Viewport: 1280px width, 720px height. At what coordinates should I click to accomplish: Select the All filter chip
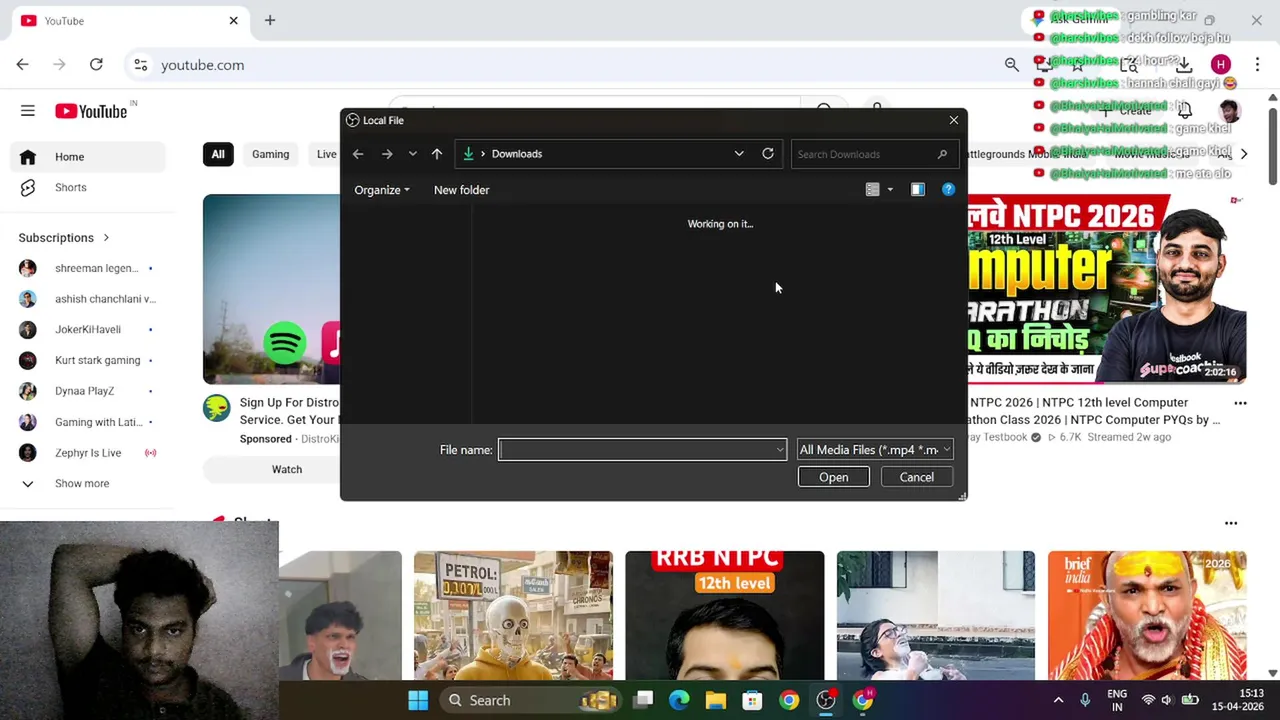pos(218,154)
